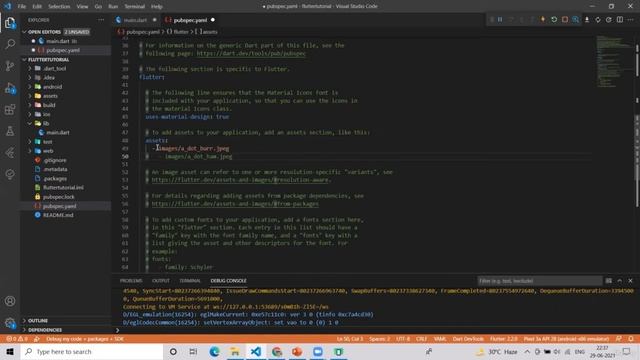Click the Windows search box

[92, 352]
